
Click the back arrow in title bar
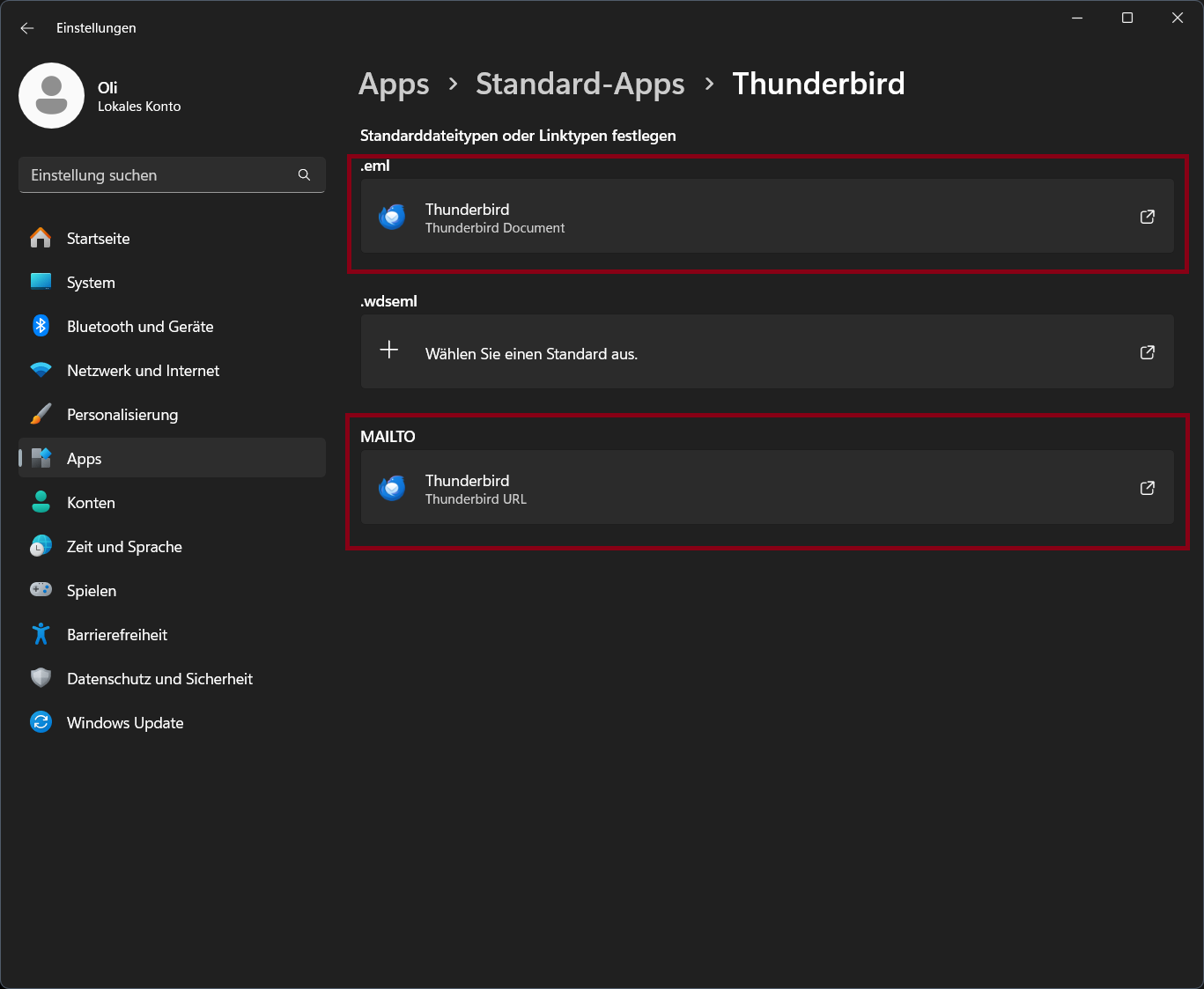[27, 28]
